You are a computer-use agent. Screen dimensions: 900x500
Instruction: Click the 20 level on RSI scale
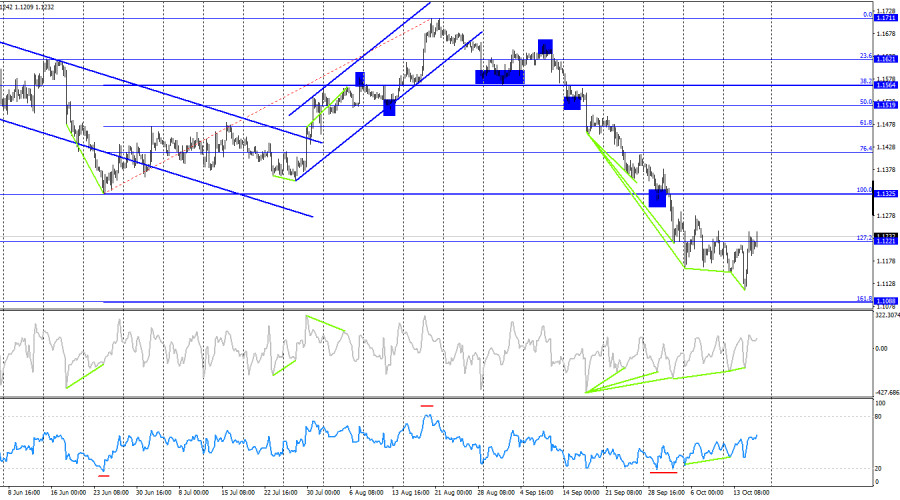(878, 469)
